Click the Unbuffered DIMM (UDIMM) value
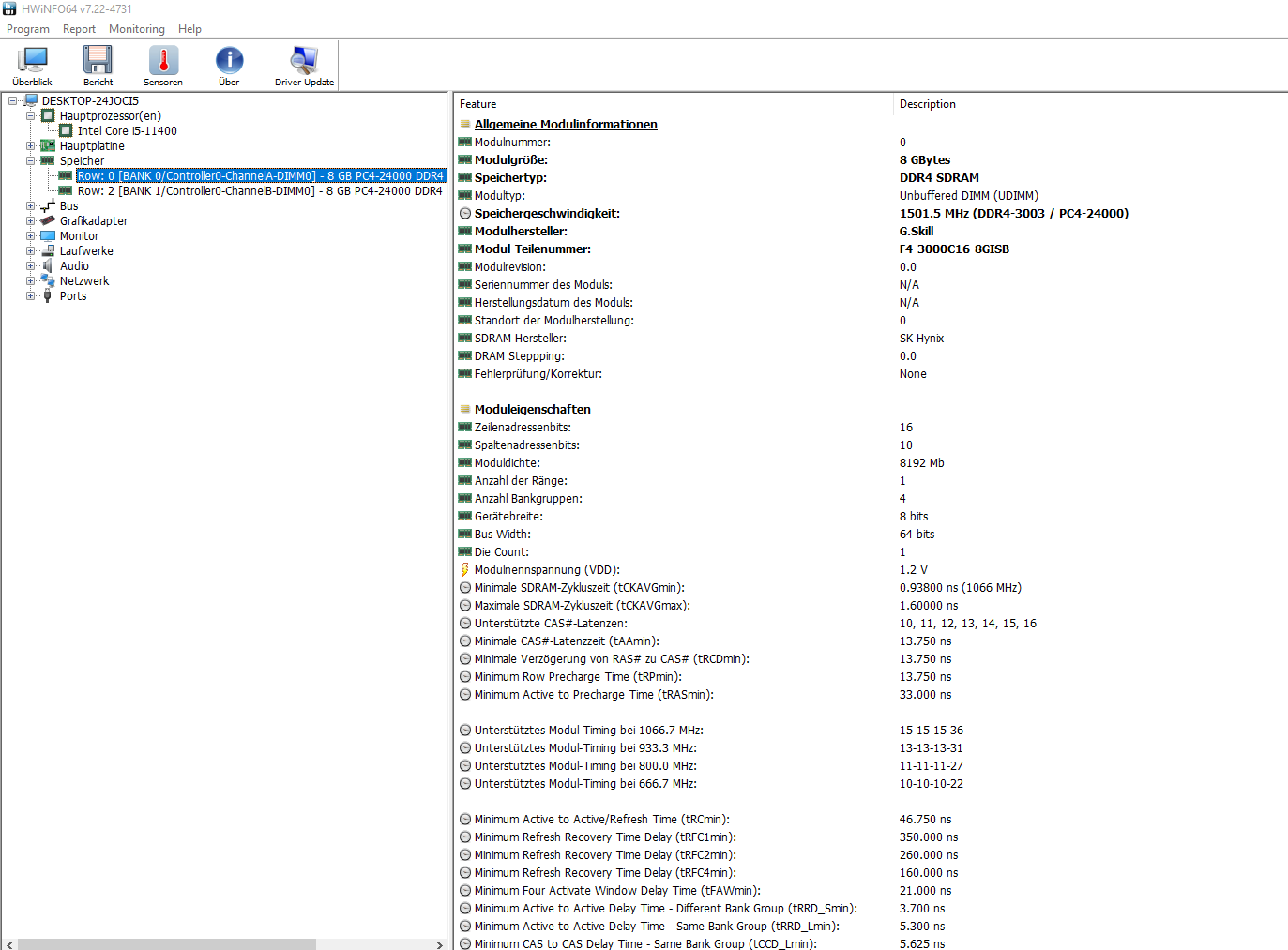The image size is (1288, 950). pos(969,195)
